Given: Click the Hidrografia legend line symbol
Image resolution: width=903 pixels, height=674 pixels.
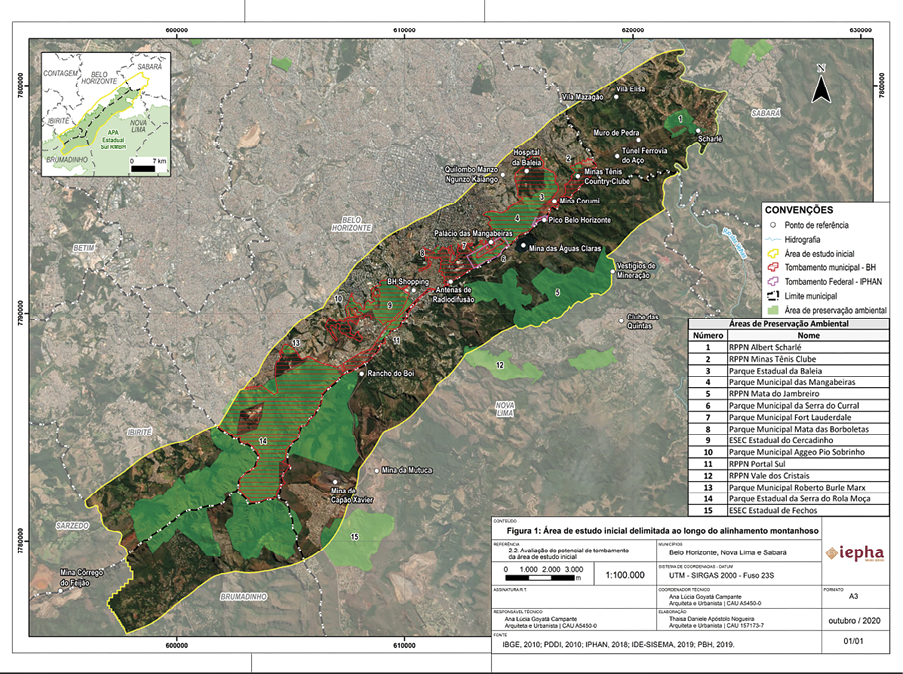Looking at the screenshot, I should (771, 240).
